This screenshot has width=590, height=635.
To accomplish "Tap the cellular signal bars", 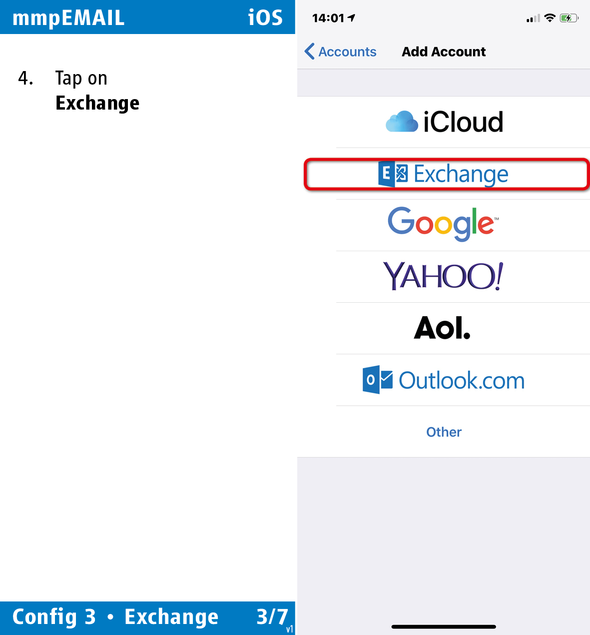I will [x=533, y=18].
